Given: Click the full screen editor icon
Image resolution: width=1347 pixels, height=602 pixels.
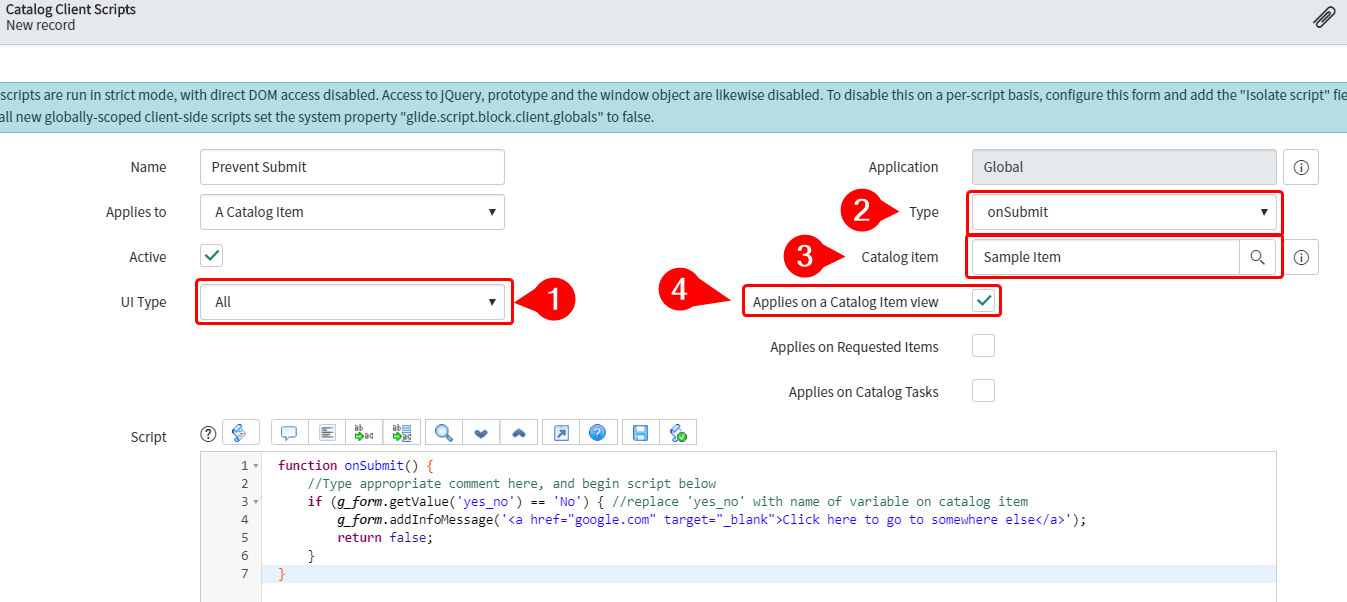Looking at the screenshot, I should [561, 433].
